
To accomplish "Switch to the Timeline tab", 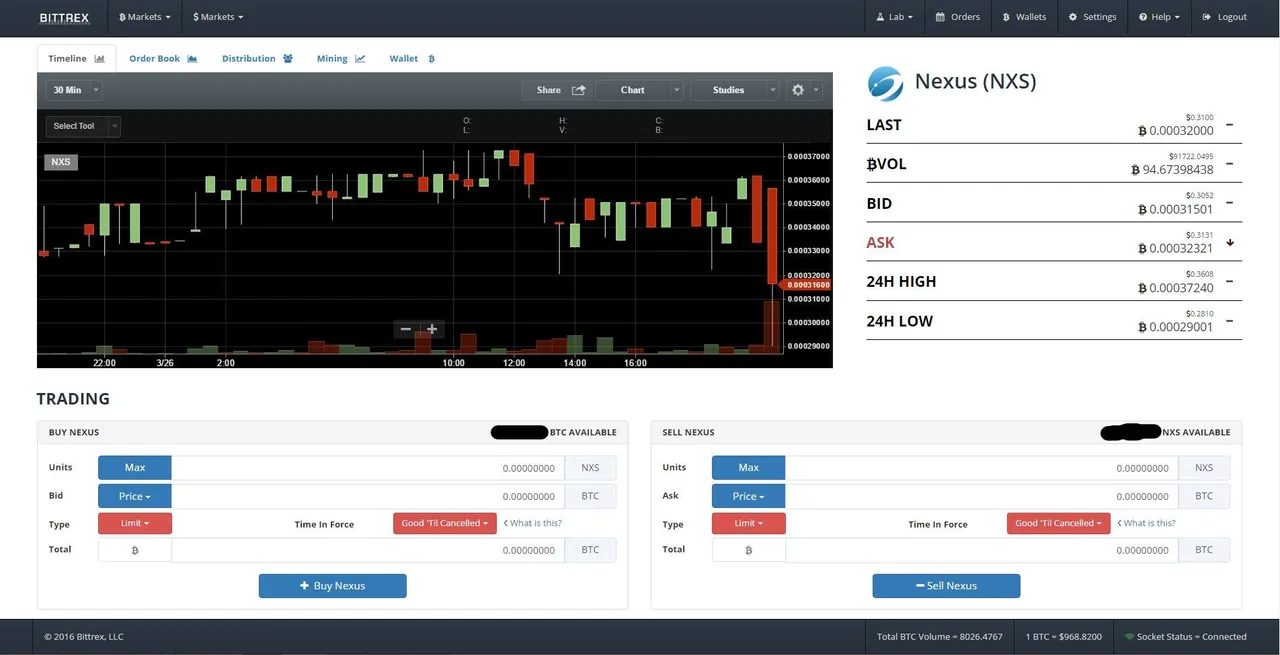I will 76,59.
